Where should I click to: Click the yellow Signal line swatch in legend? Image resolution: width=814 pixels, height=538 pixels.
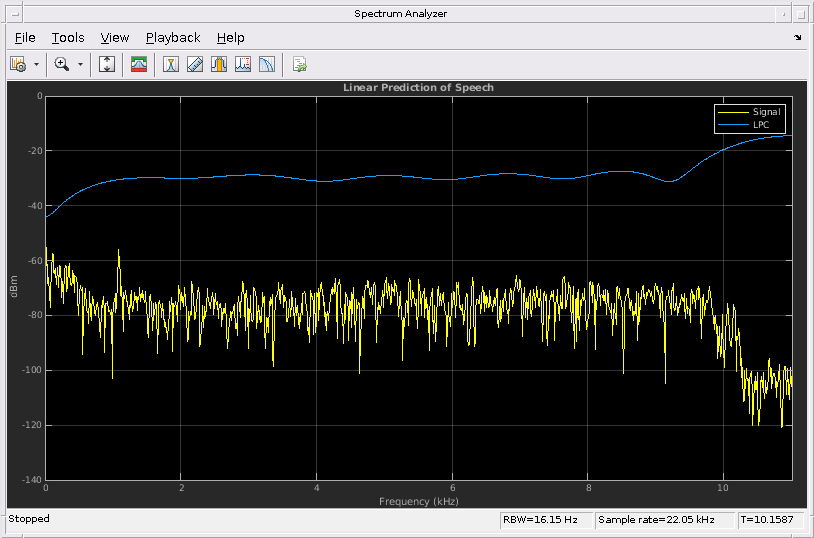[733, 112]
